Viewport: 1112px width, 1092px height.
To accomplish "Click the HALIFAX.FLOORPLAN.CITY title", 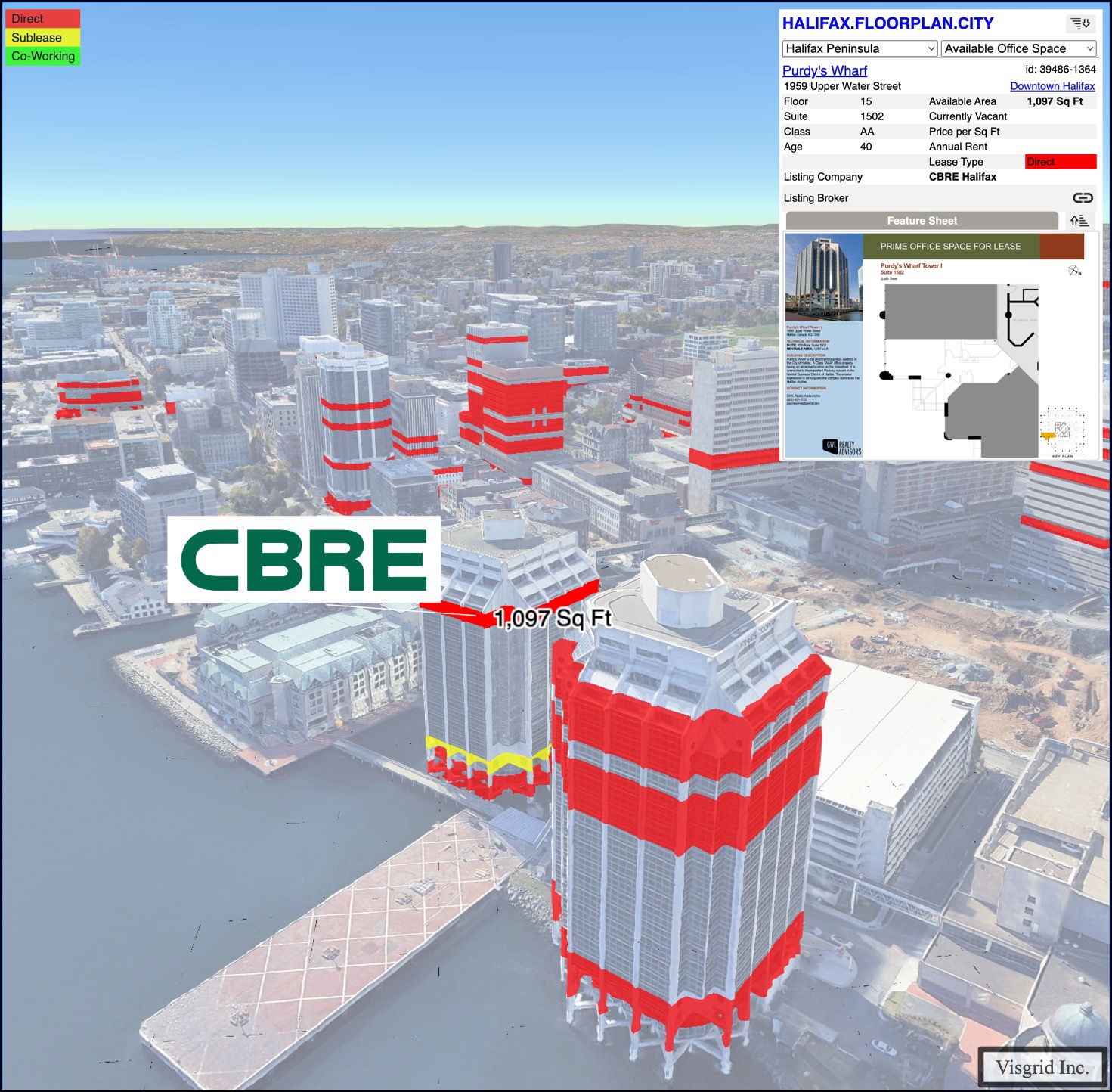I will click(x=887, y=23).
